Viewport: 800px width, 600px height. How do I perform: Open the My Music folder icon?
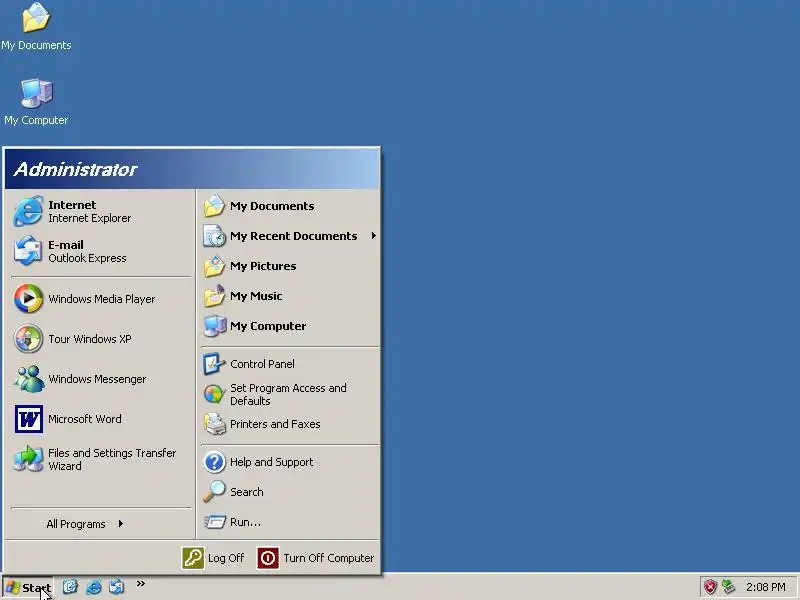(x=214, y=296)
